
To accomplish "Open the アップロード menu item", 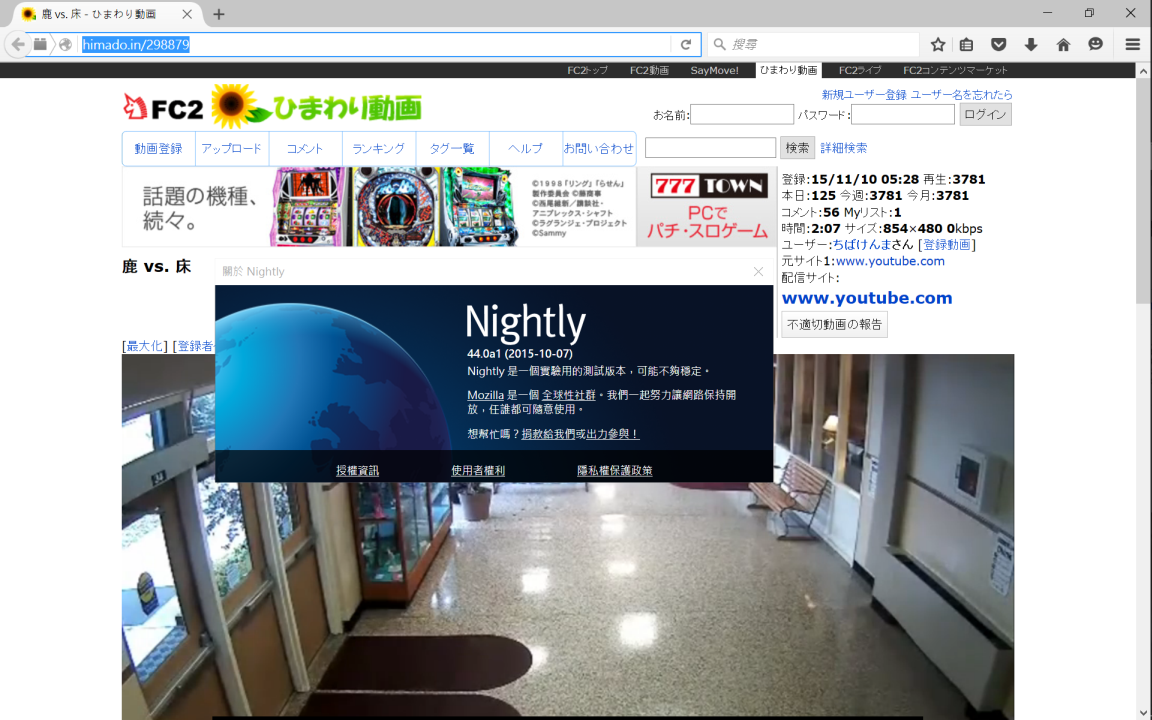I will click(232, 149).
